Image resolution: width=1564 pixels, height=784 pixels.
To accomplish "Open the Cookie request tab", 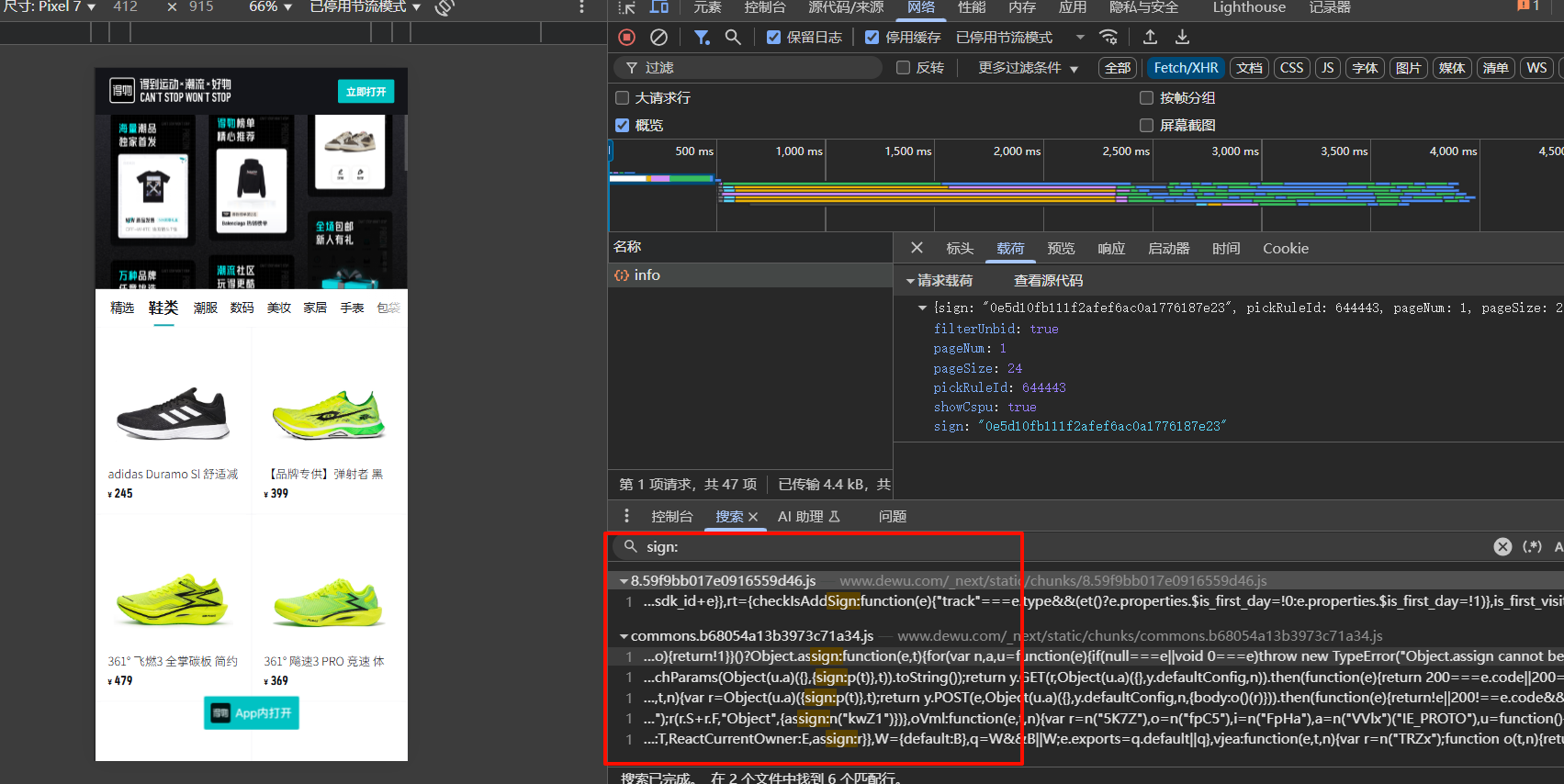I will (x=1286, y=249).
